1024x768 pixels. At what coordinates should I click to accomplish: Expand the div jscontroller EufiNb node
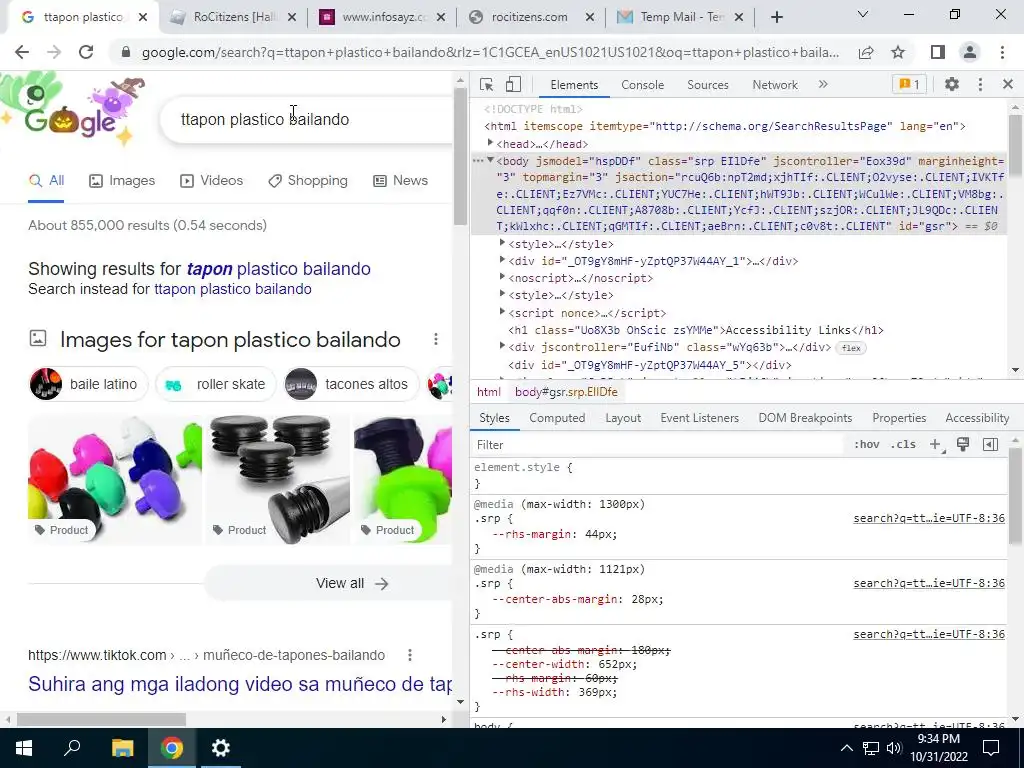point(502,346)
